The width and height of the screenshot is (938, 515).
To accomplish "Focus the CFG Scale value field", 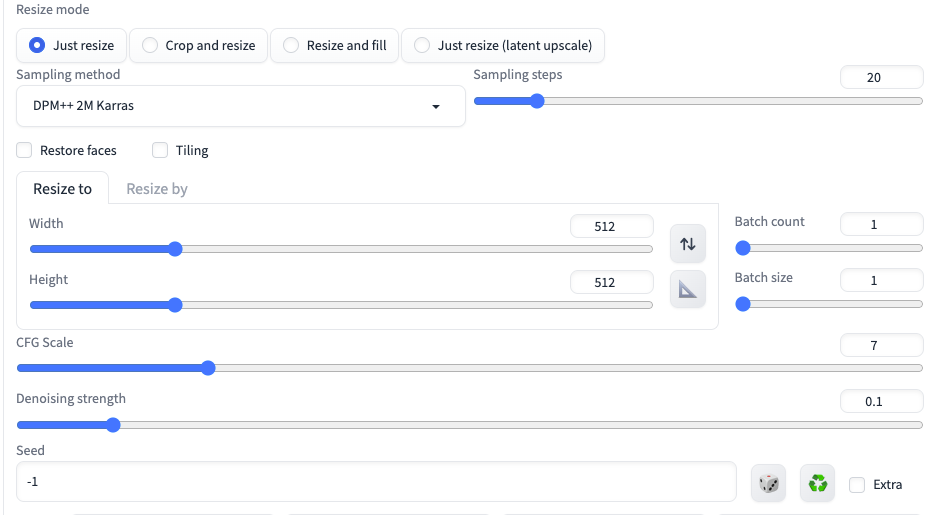I will coord(882,345).
